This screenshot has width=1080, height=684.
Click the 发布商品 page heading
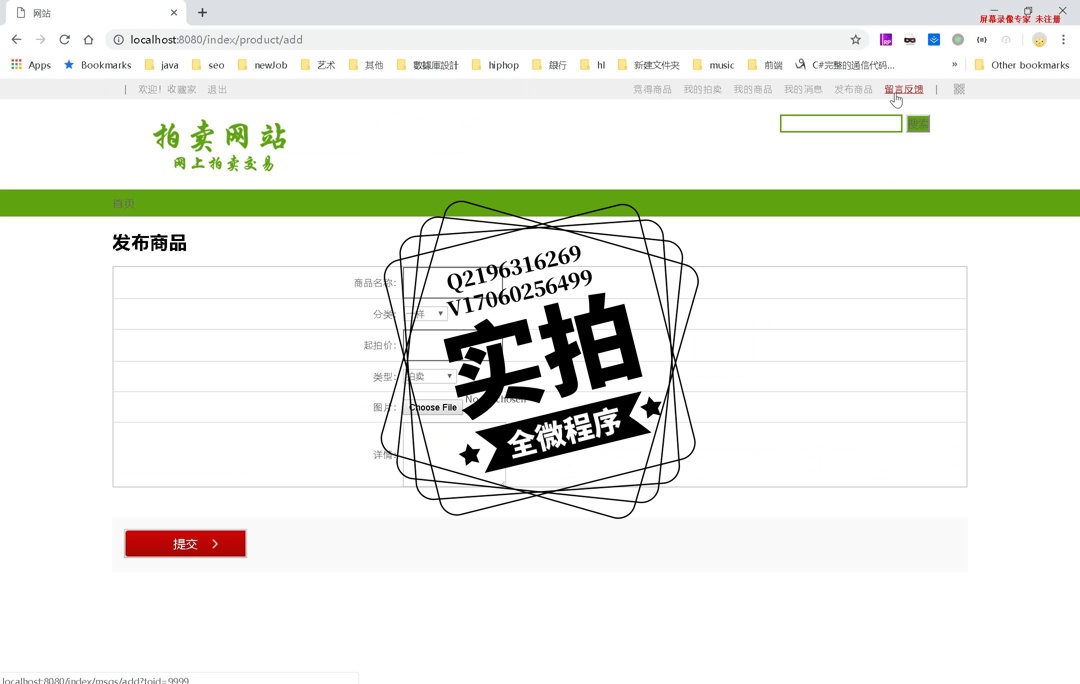[x=149, y=242]
